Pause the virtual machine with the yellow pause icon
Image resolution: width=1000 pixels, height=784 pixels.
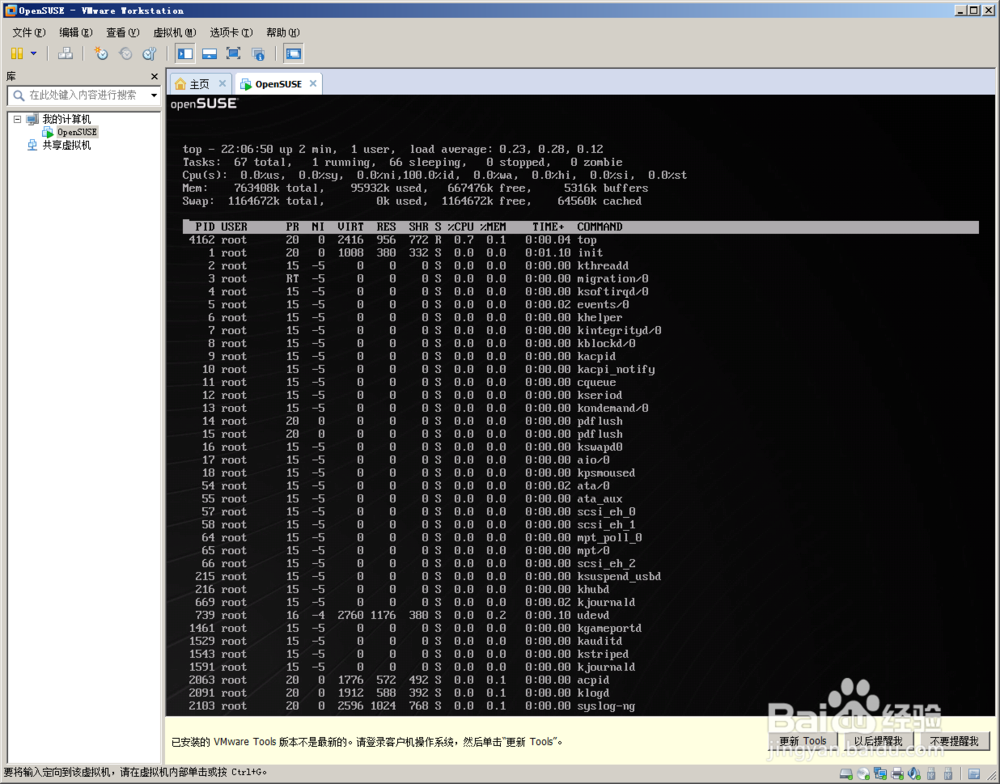coord(17,54)
